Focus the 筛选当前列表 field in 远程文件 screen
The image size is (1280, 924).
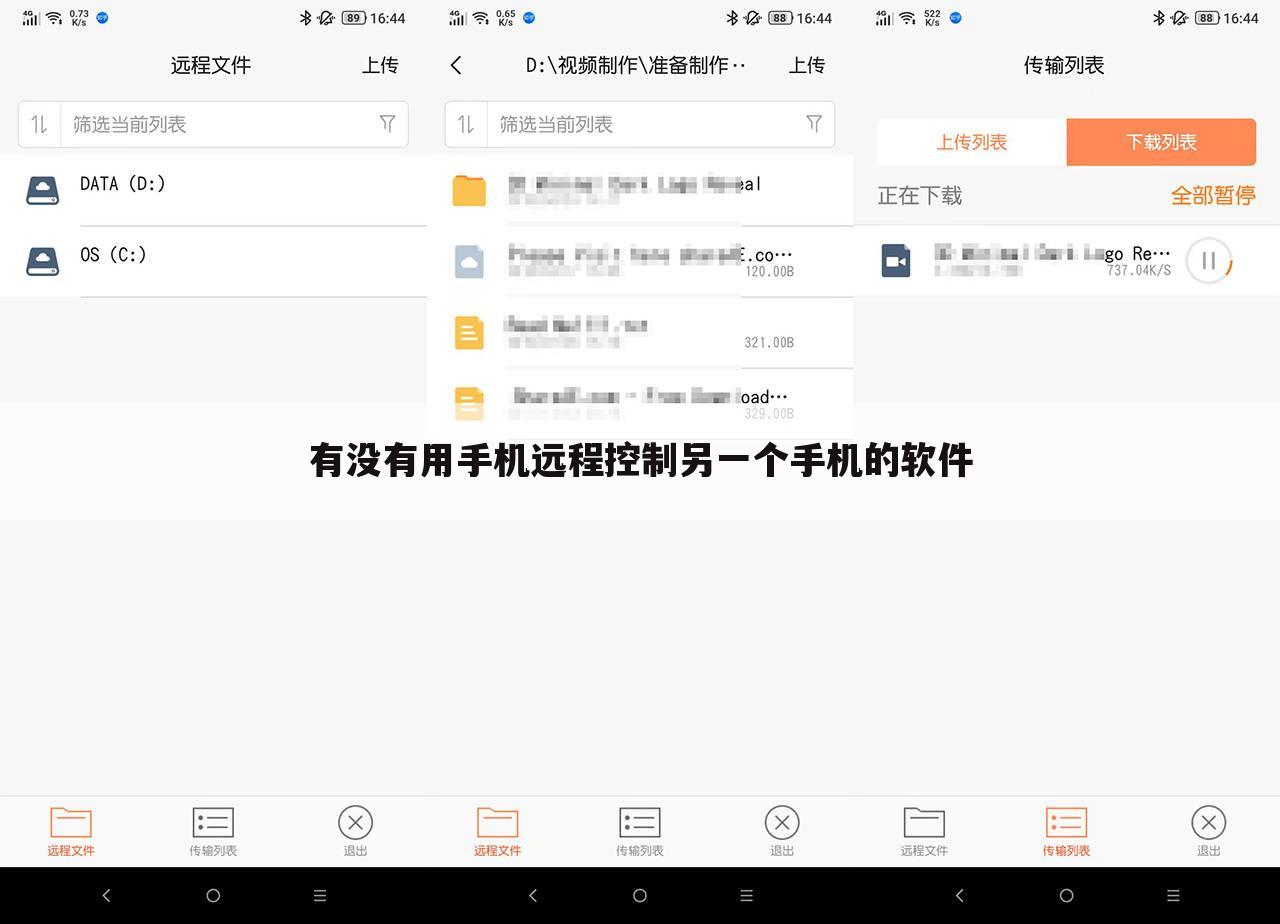tap(213, 124)
